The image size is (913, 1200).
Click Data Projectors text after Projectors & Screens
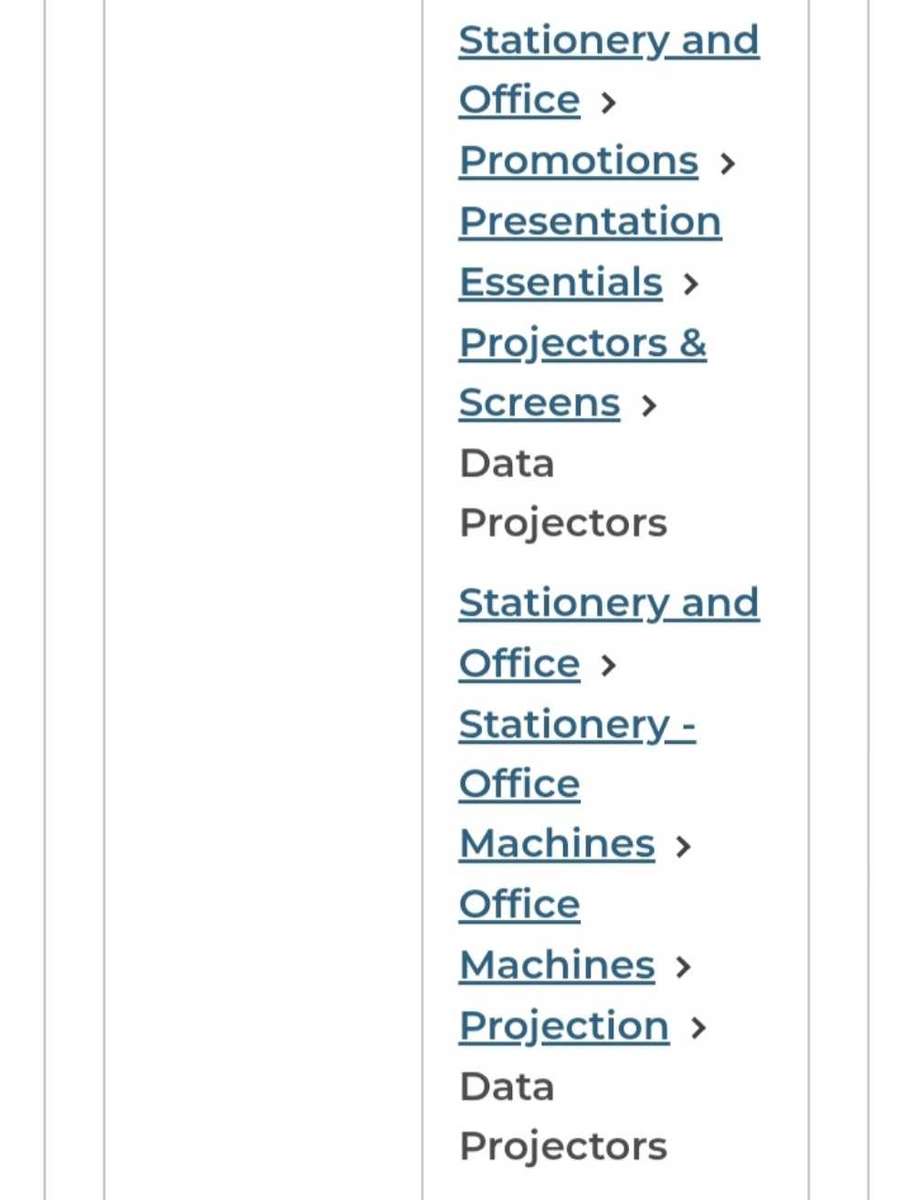(x=562, y=494)
